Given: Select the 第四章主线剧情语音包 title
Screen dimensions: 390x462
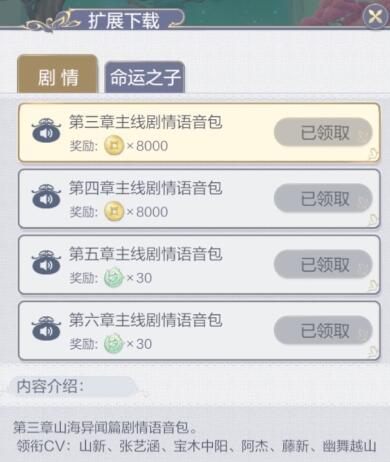Looking at the screenshot, I should (145, 188).
